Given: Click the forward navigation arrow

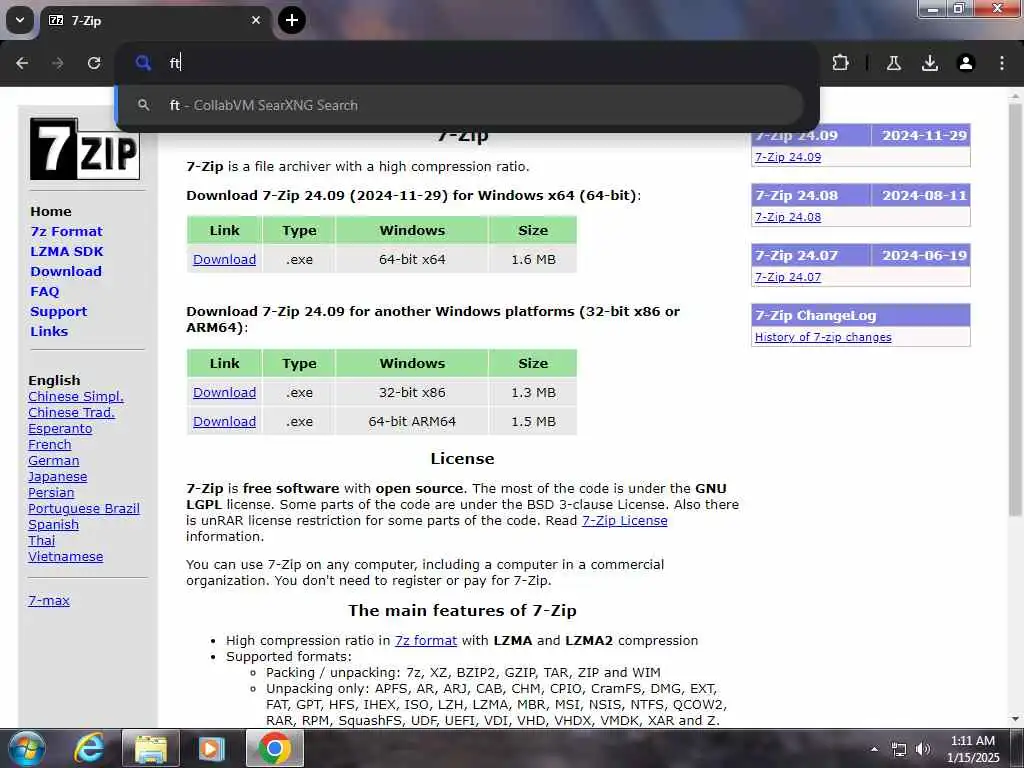Looking at the screenshot, I should coord(58,63).
